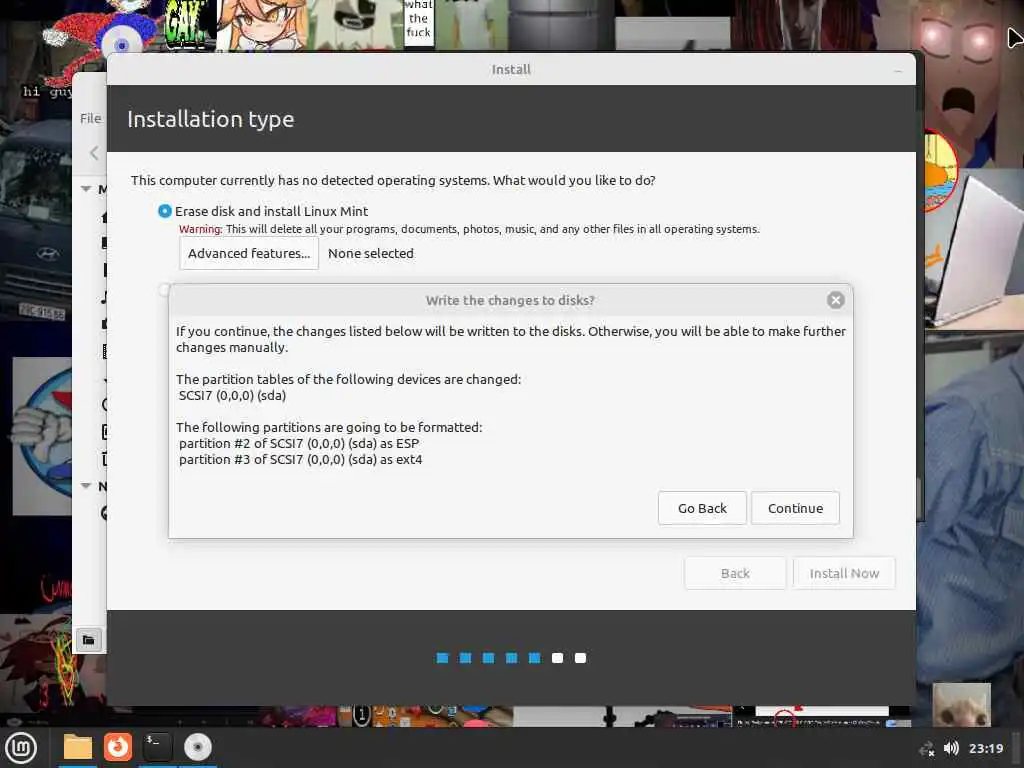Screen dimensions: 1024x768
Task: Open the Terminal from the taskbar
Action: pyautogui.click(x=157, y=747)
